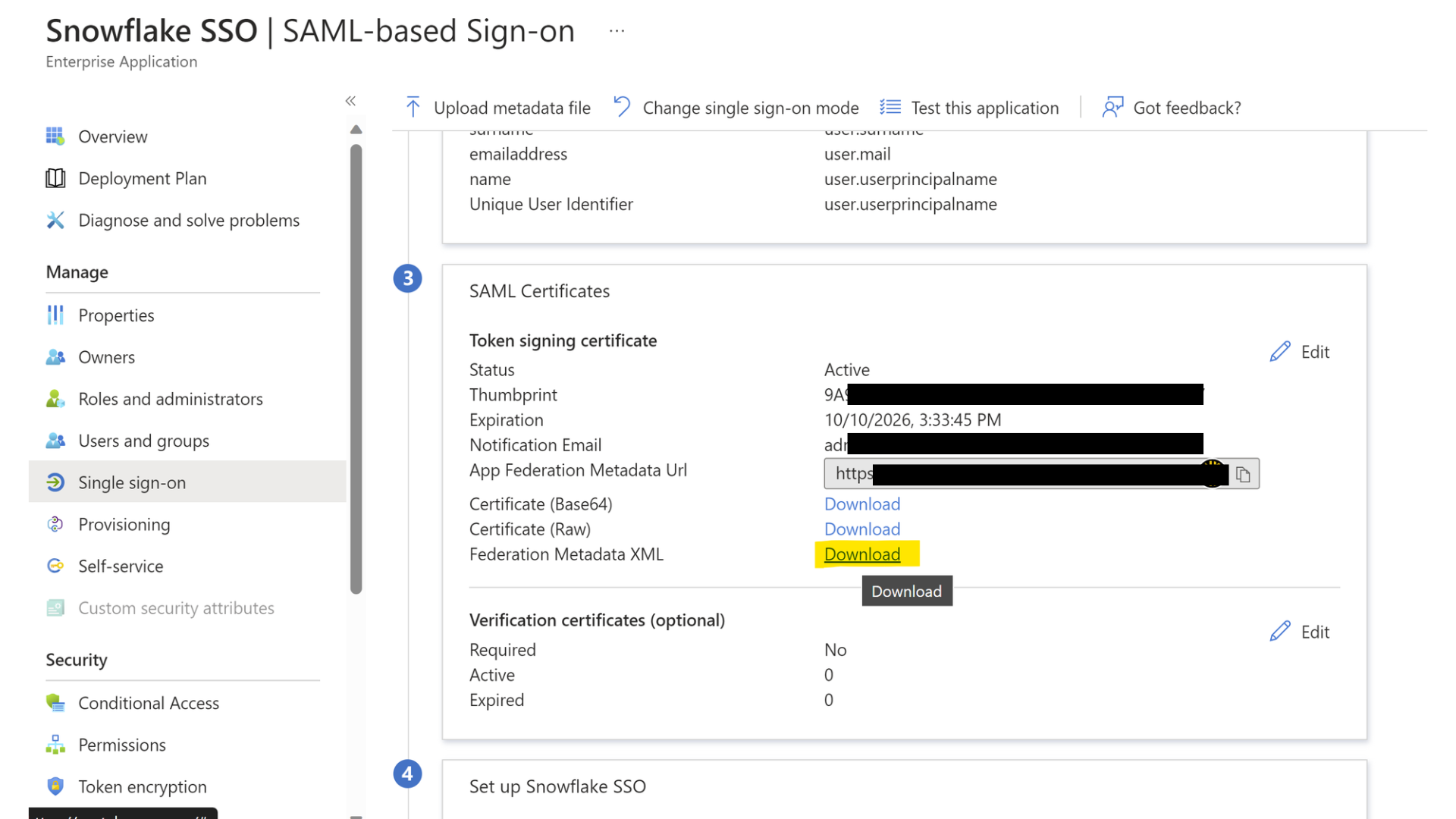Click the Set up Snowflake SSO heading
This screenshot has width=1456, height=819.
[557, 786]
